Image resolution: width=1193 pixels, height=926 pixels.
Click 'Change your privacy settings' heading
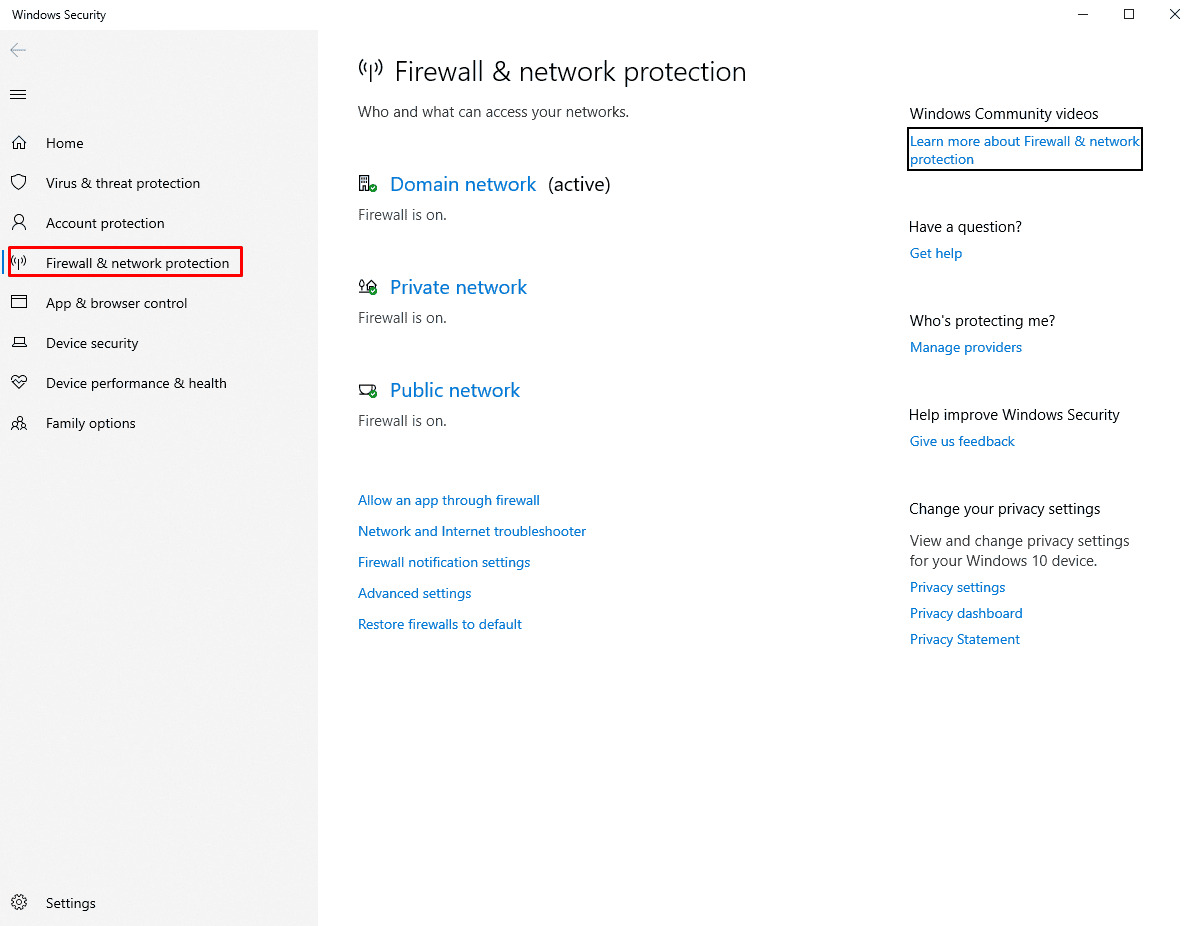(x=1004, y=509)
